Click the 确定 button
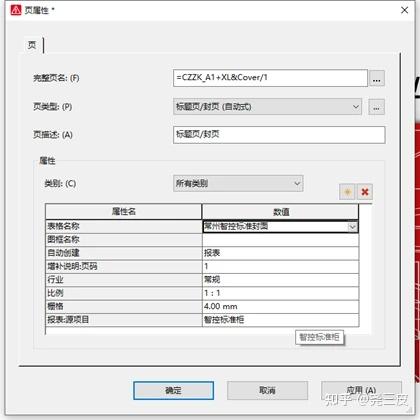The image size is (420, 420). click(x=173, y=390)
